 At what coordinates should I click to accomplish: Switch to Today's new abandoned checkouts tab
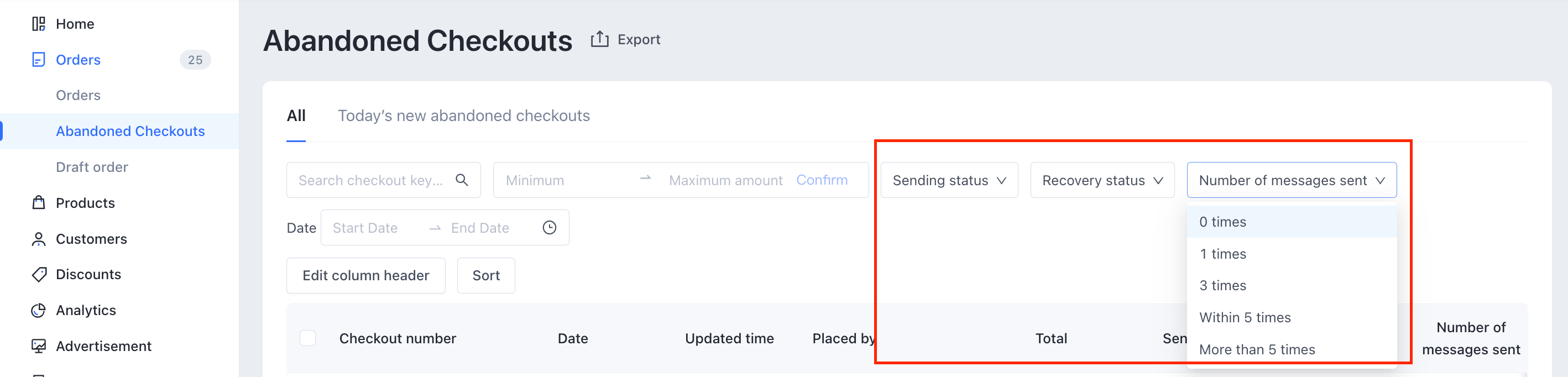[463, 116]
